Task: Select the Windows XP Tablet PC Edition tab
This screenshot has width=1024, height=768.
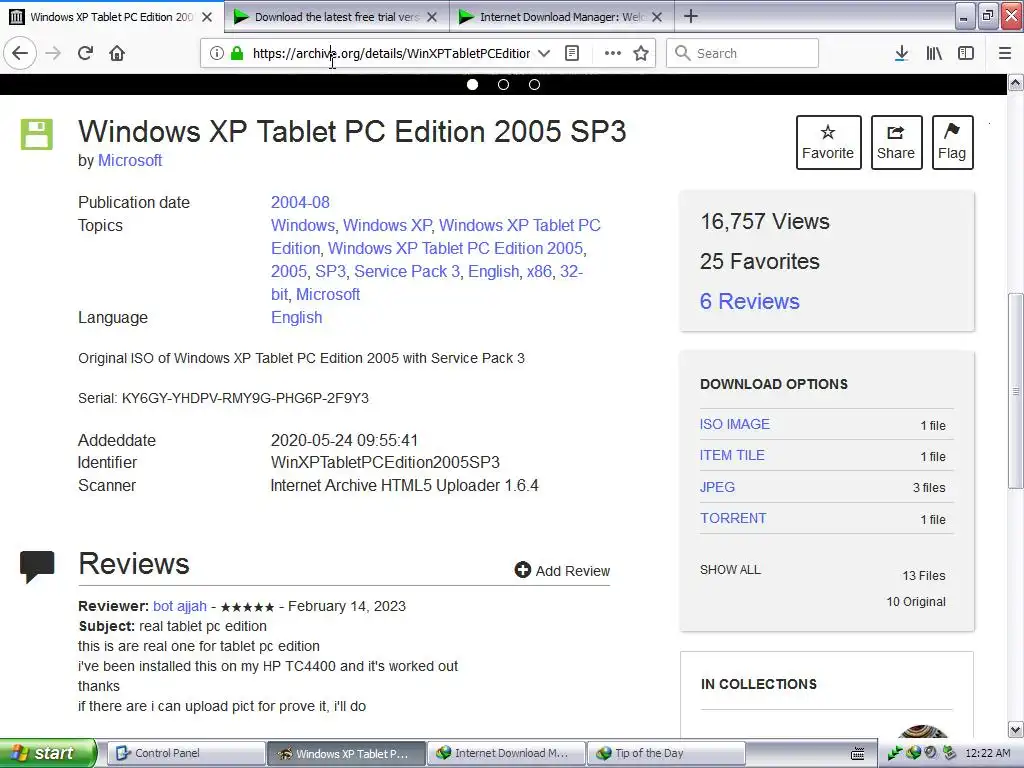Action: coord(111,17)
